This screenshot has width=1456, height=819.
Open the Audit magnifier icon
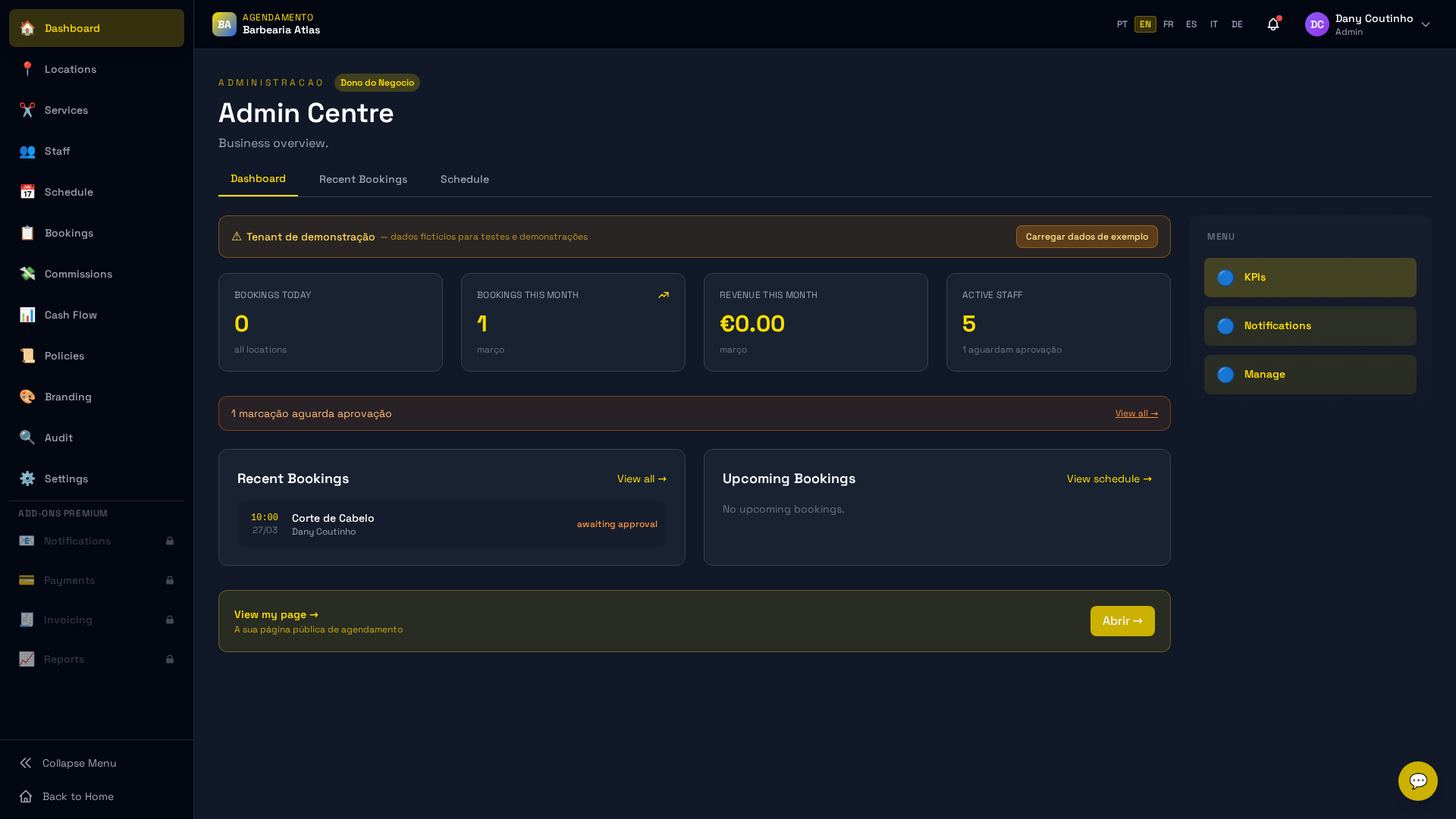tap(27, 438)
